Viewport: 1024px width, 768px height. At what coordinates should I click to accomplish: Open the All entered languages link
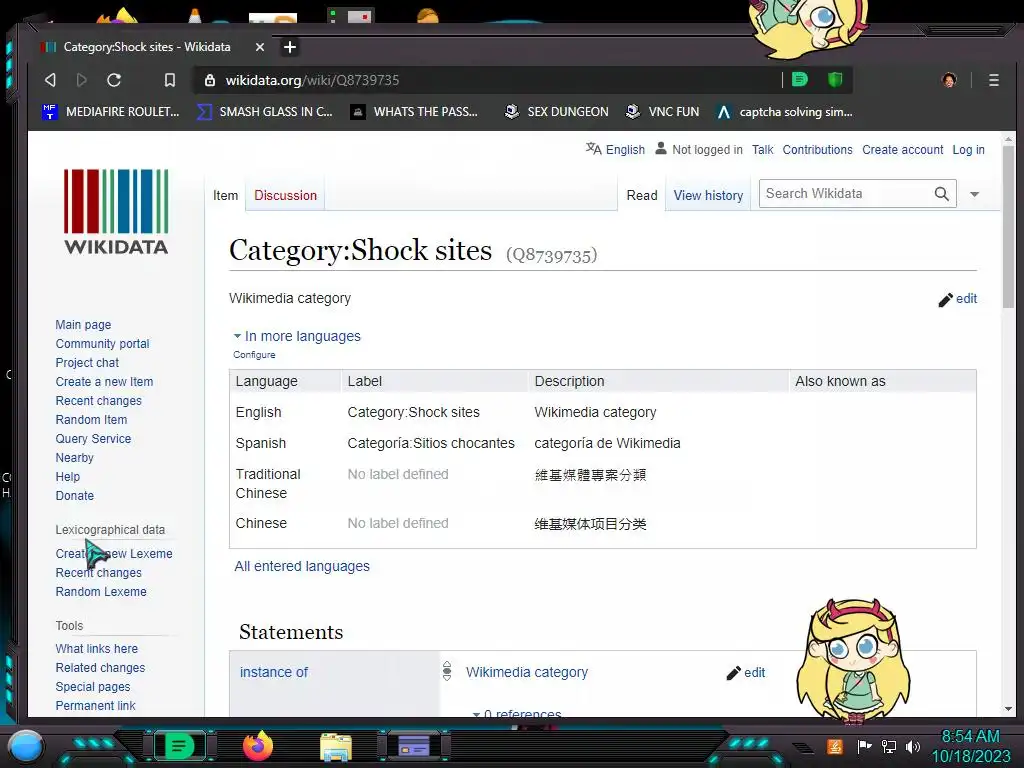click(x=302, y=566)
